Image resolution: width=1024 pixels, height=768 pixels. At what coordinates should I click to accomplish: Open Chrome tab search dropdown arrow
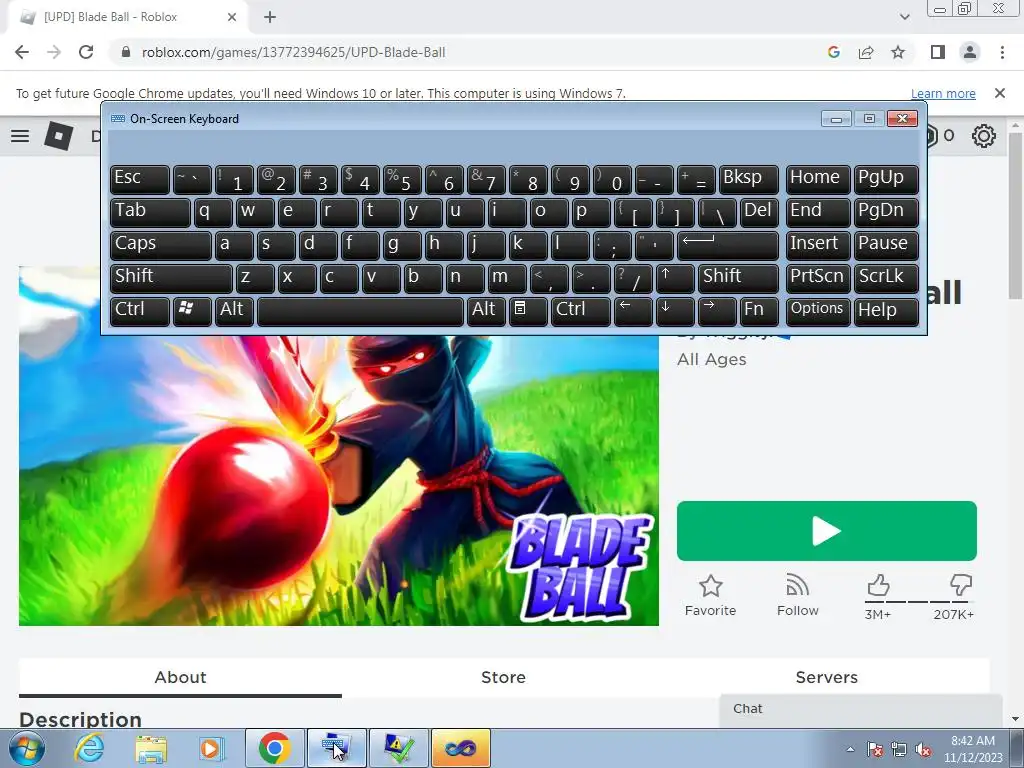pyautogui.click(x=904, y=17)
